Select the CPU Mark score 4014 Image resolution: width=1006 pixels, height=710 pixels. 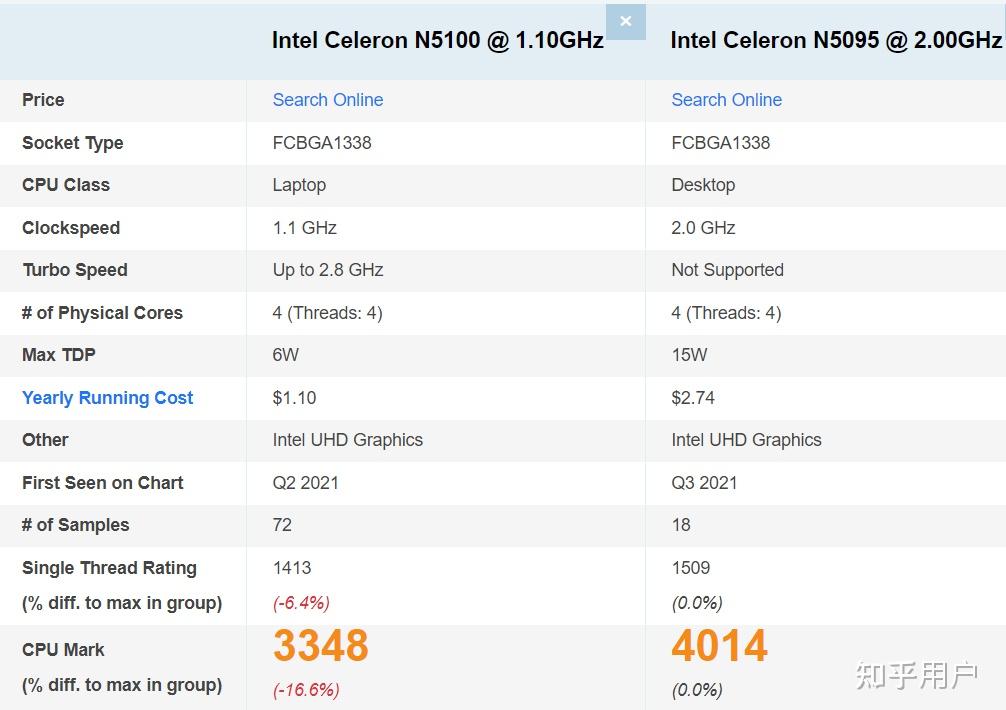(717, 646)
